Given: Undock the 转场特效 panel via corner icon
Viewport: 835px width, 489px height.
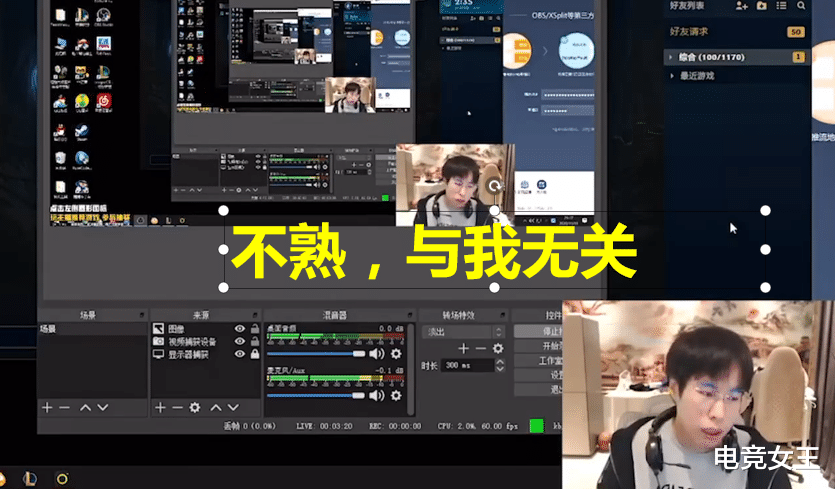Looking at the screenshot, I should click(x=502, y=315).
